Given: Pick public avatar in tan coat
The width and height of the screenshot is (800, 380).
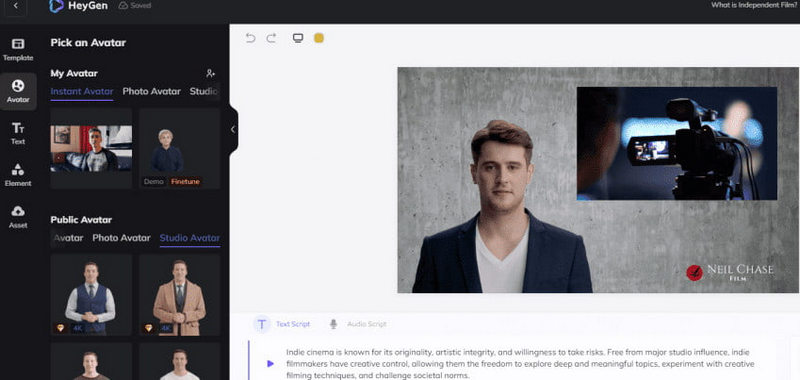Looking at the screenshot, I should coord(180,295).
